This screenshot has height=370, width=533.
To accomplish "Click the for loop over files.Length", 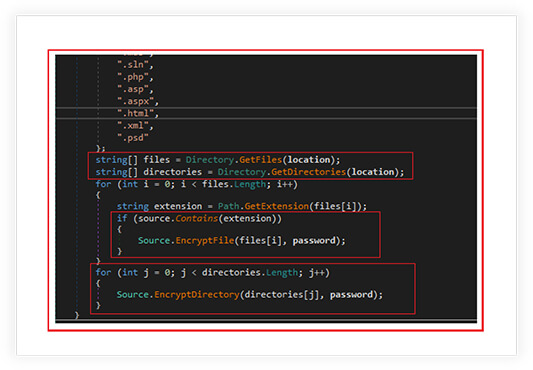I will [x=196, y=184].
